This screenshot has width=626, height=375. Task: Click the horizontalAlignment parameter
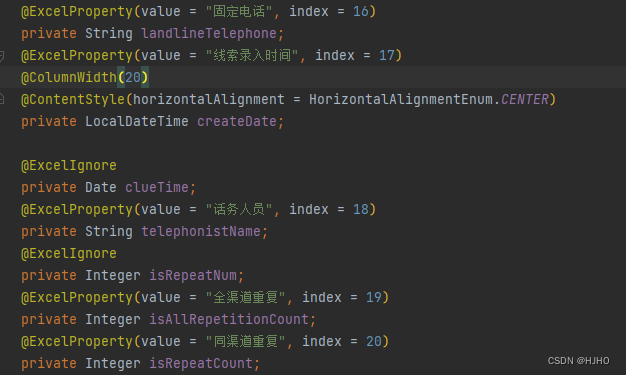pos(209,99)
